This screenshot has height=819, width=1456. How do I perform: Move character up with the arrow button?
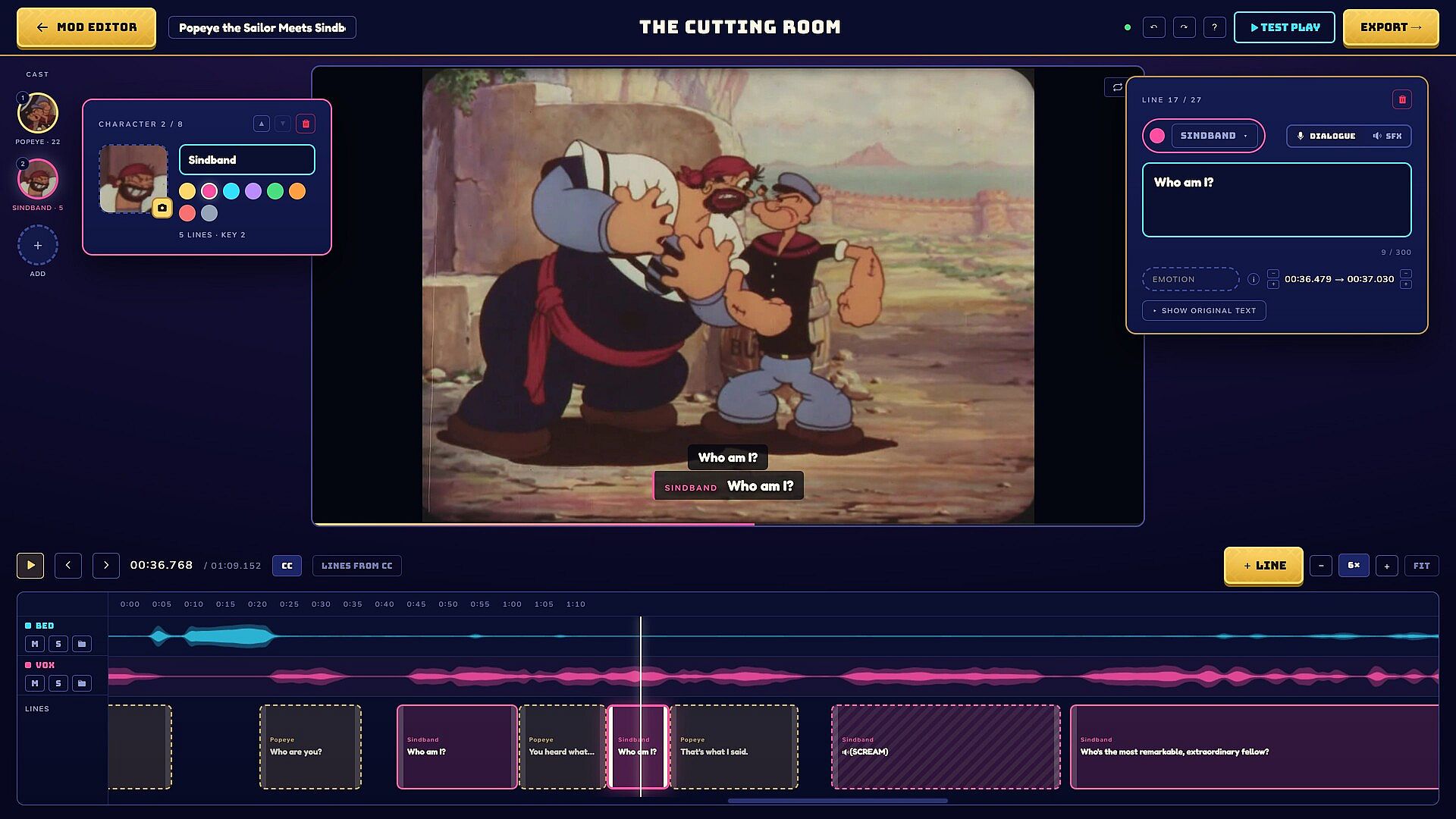point(262,124)
